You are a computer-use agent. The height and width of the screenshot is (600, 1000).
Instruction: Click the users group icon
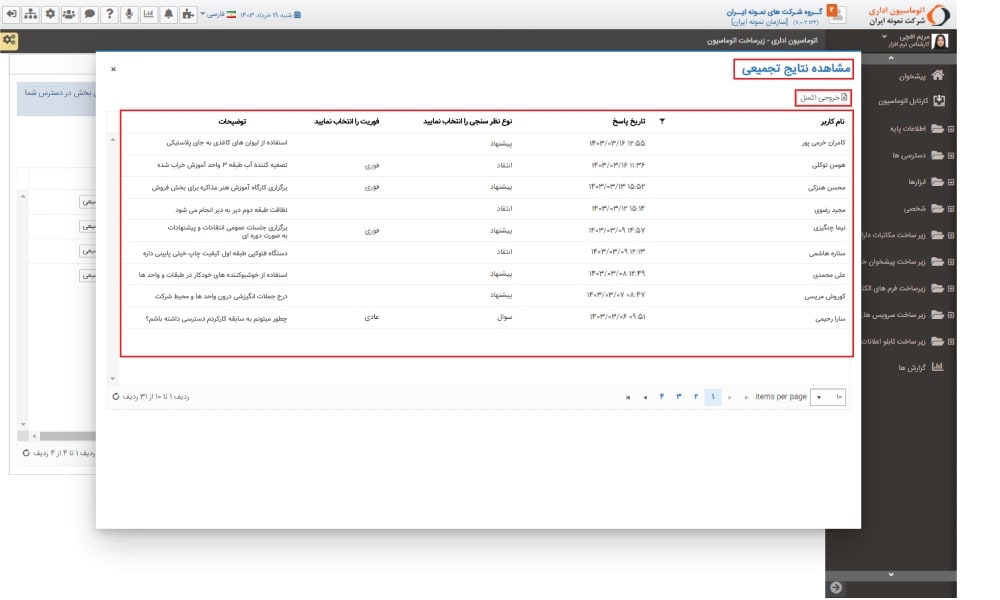coord(69,15)
